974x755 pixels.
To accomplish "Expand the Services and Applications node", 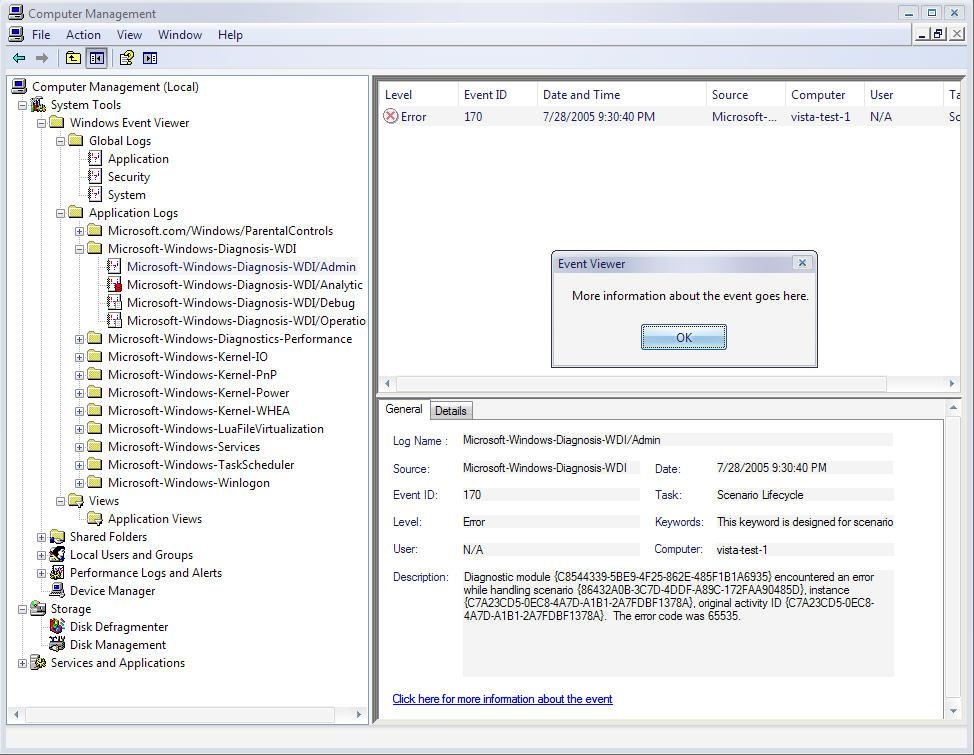I will point(23,663).
